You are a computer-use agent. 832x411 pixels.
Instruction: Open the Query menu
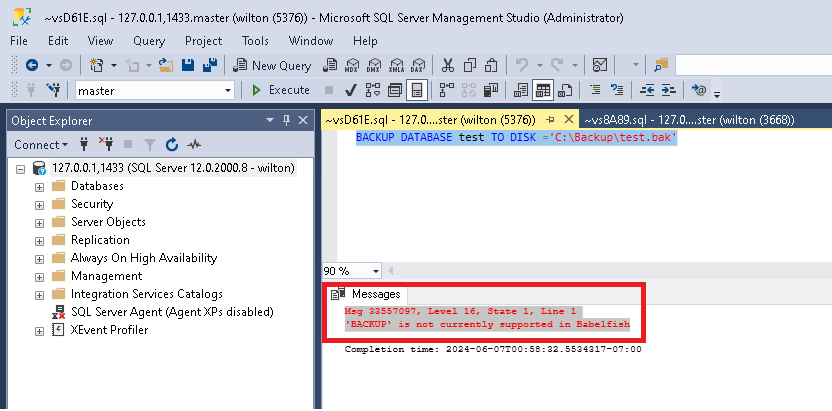click(x=149, y=41)
